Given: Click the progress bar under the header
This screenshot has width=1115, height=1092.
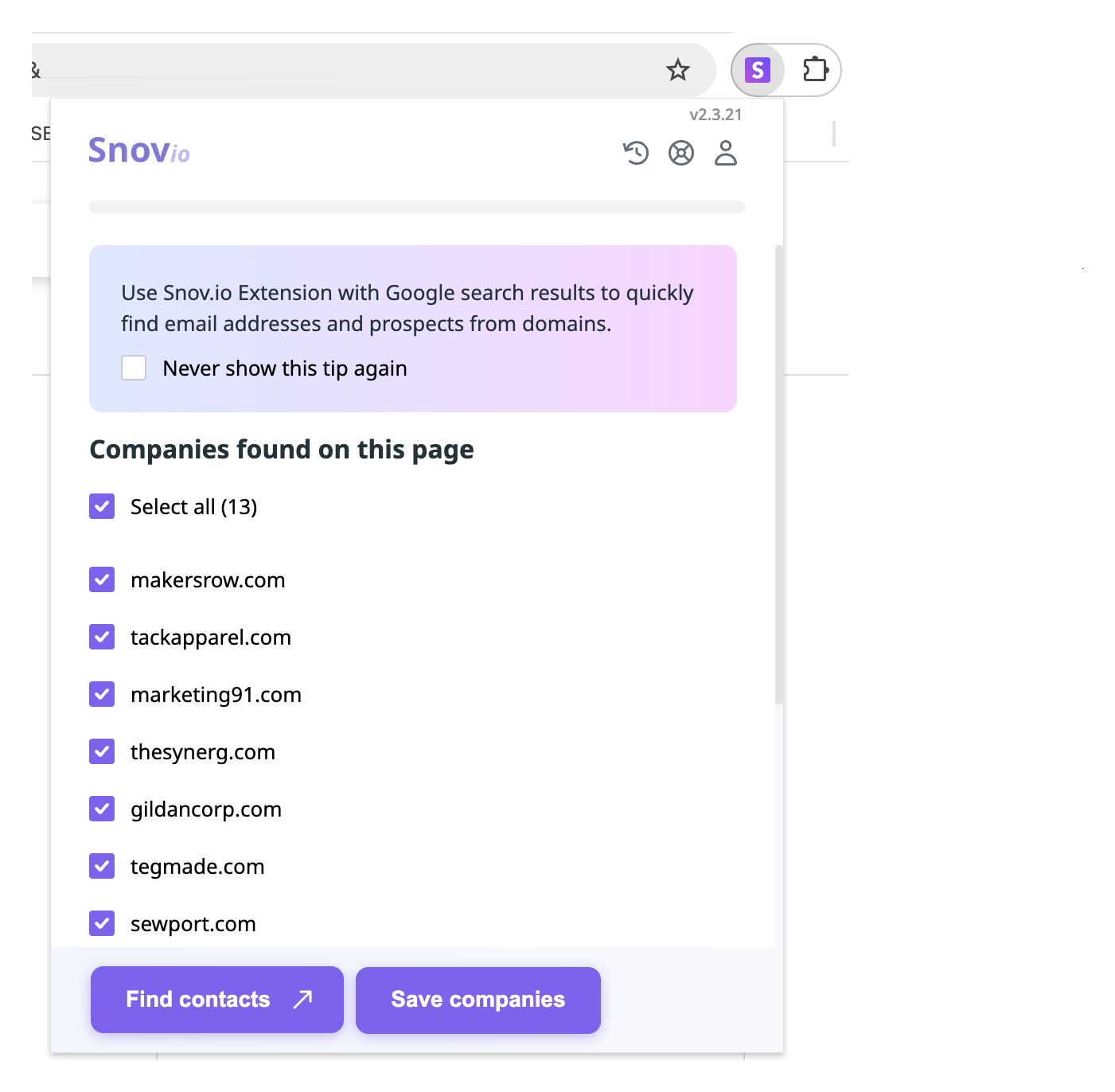Looking at the screenshot, I should point(417,207).
